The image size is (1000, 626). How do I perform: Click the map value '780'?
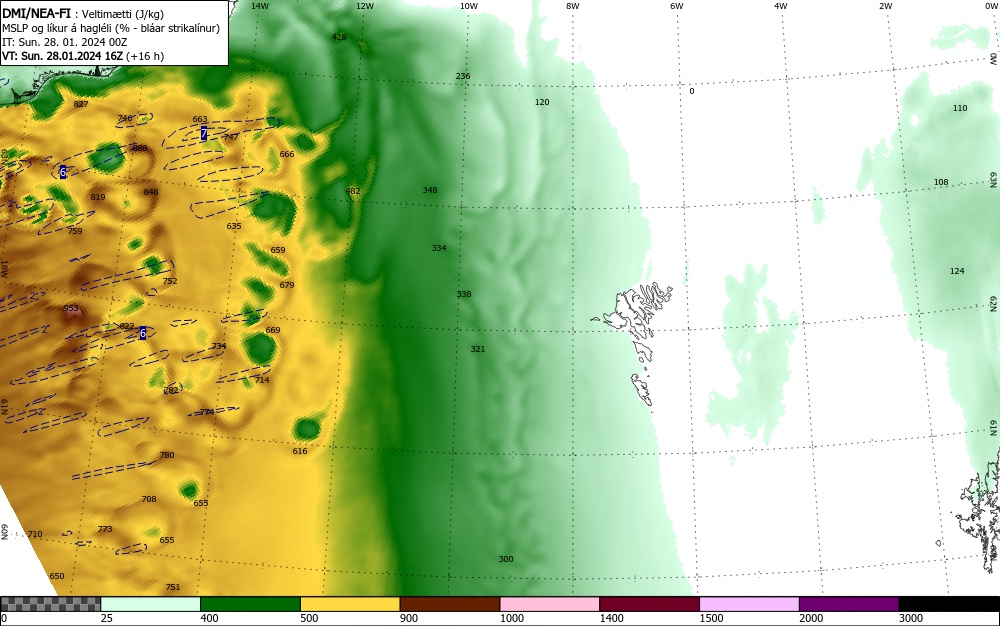pos(166,455)
